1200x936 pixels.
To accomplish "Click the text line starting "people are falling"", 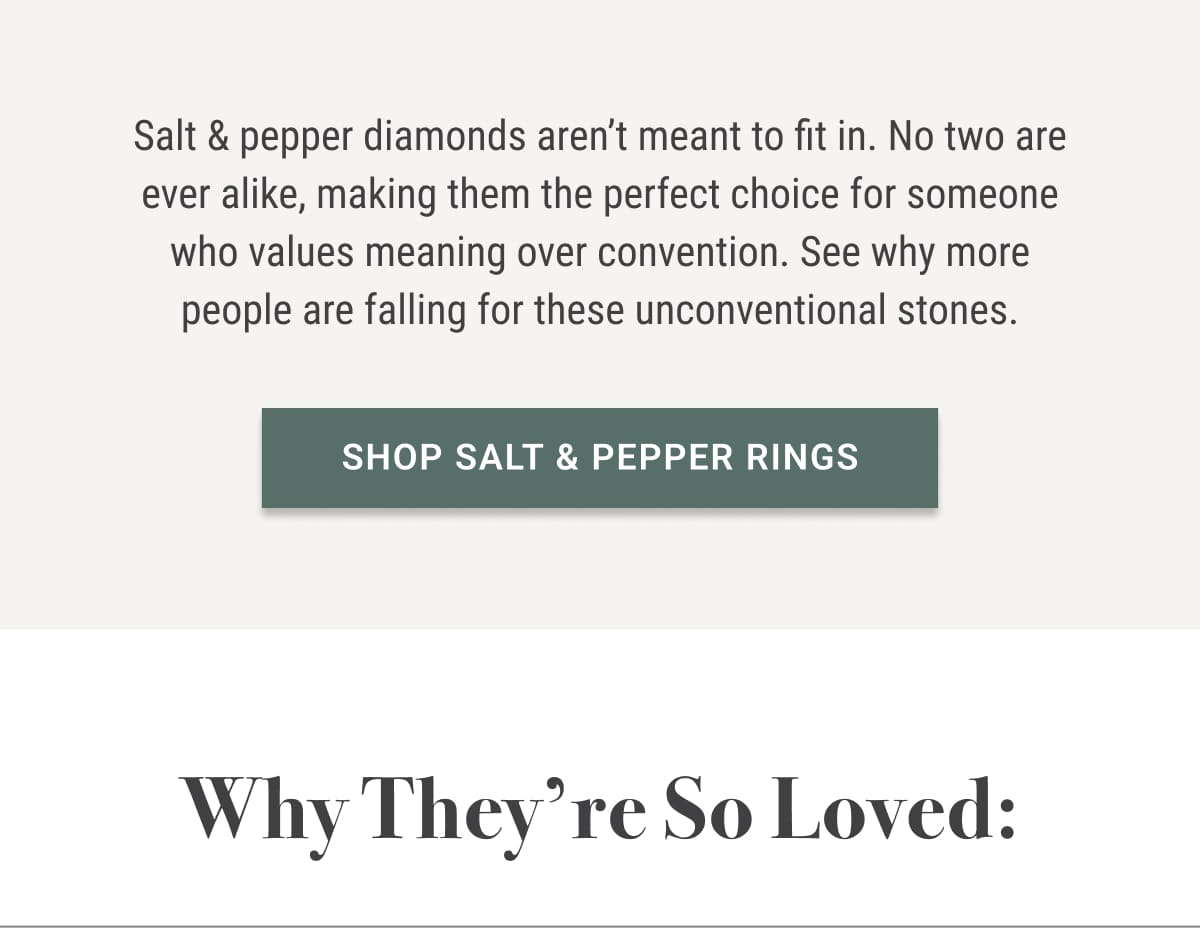I will pos(600,311).
